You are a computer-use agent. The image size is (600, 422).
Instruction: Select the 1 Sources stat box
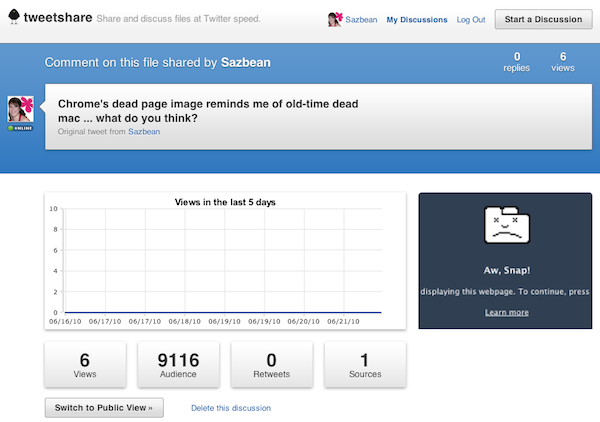click(364, 364)
